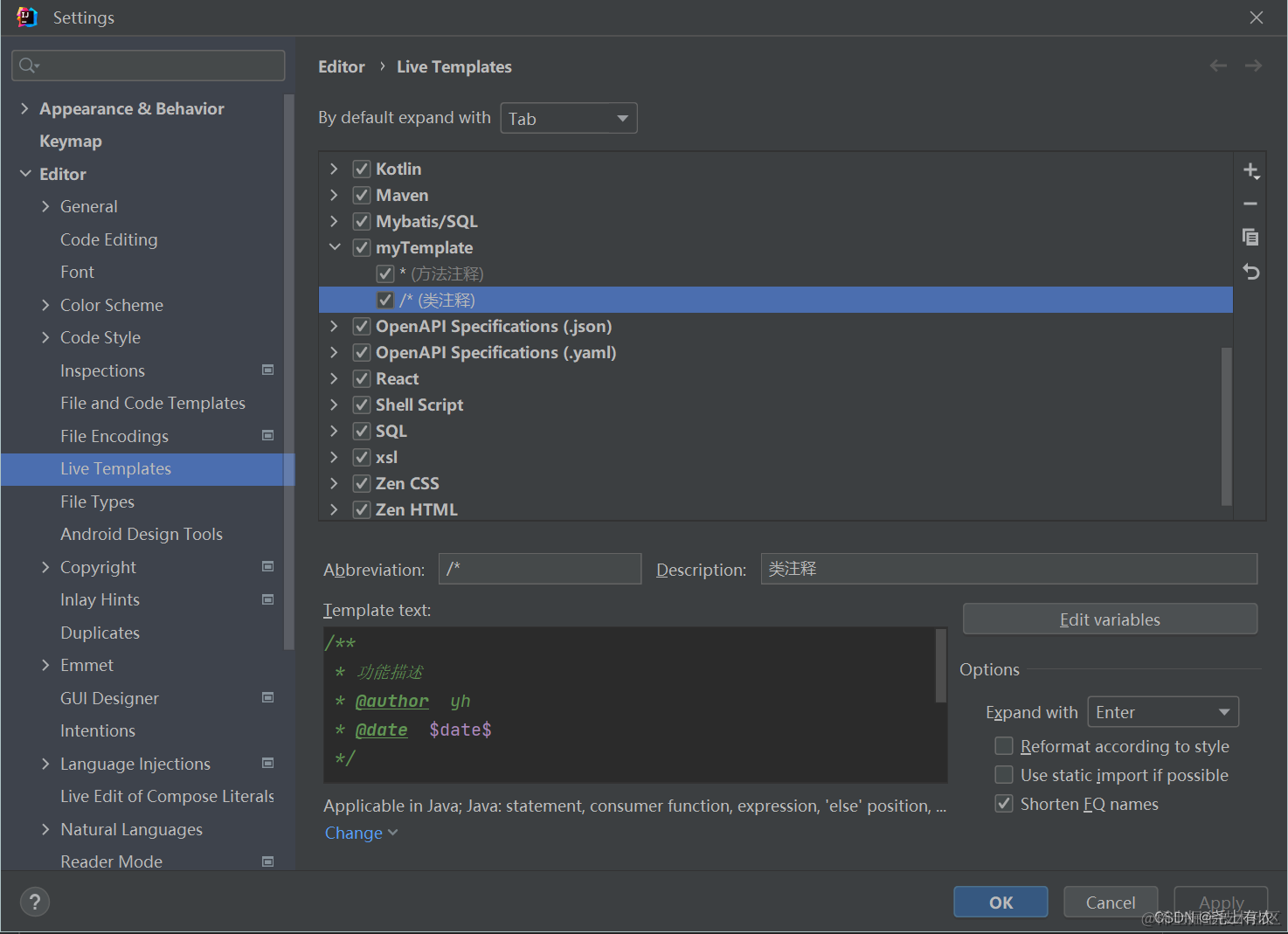Click the template list vertical scrollbar
Image resolution: width=1288 pixels, height=934 pixels.
1226,426
